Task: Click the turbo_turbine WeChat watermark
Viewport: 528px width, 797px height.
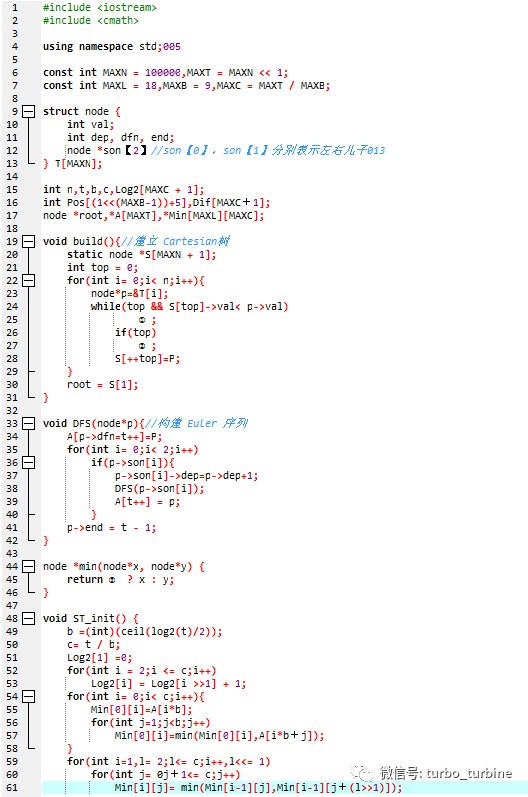Action: (430, 773)
